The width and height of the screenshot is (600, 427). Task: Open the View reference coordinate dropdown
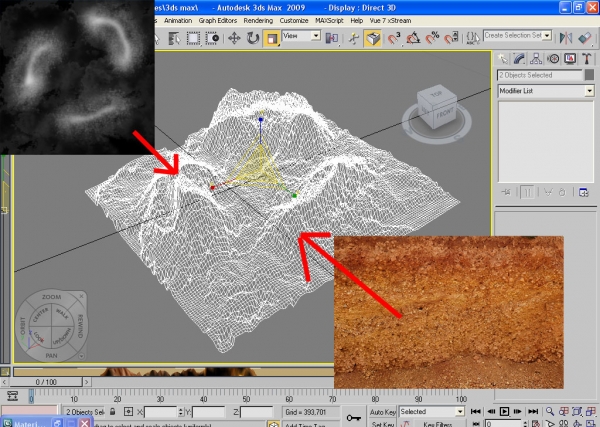coord(301,36)
